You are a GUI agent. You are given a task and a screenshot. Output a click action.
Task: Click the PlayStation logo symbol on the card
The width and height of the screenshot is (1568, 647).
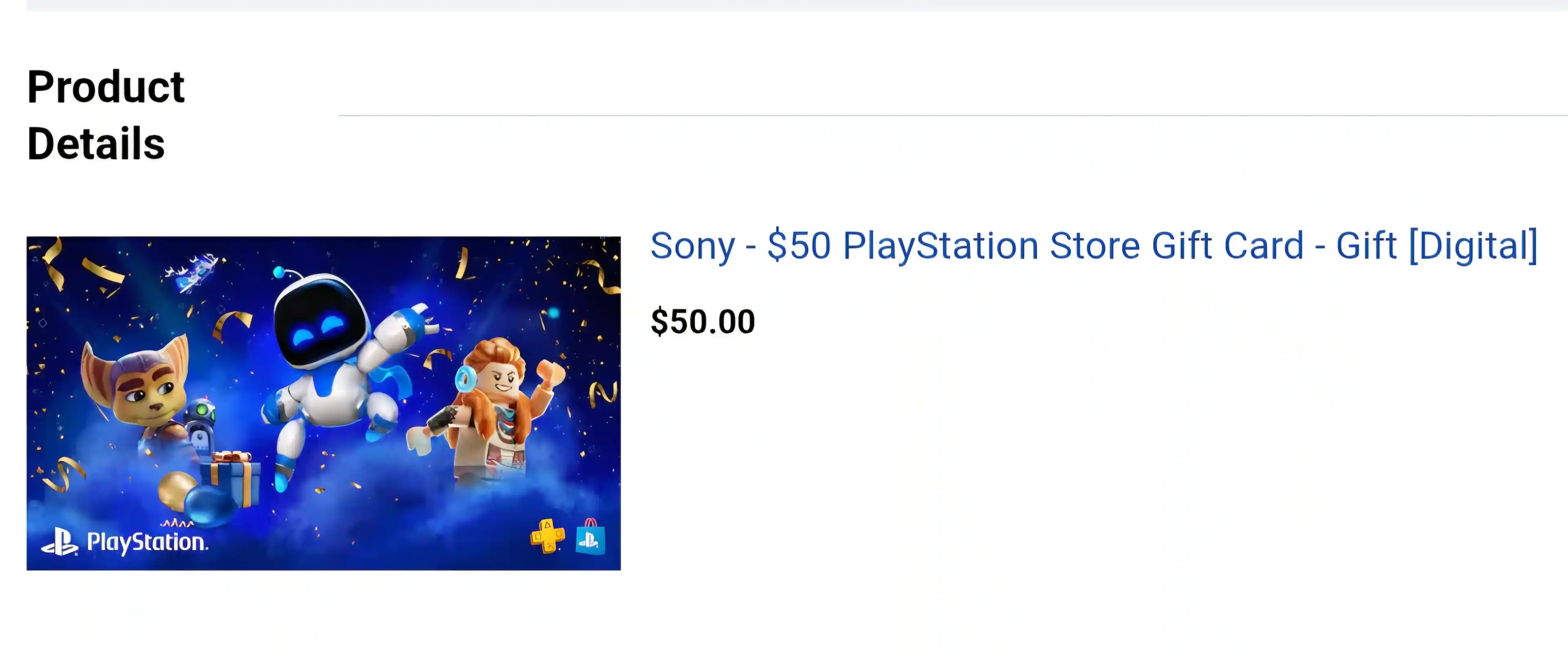[59, 541]
